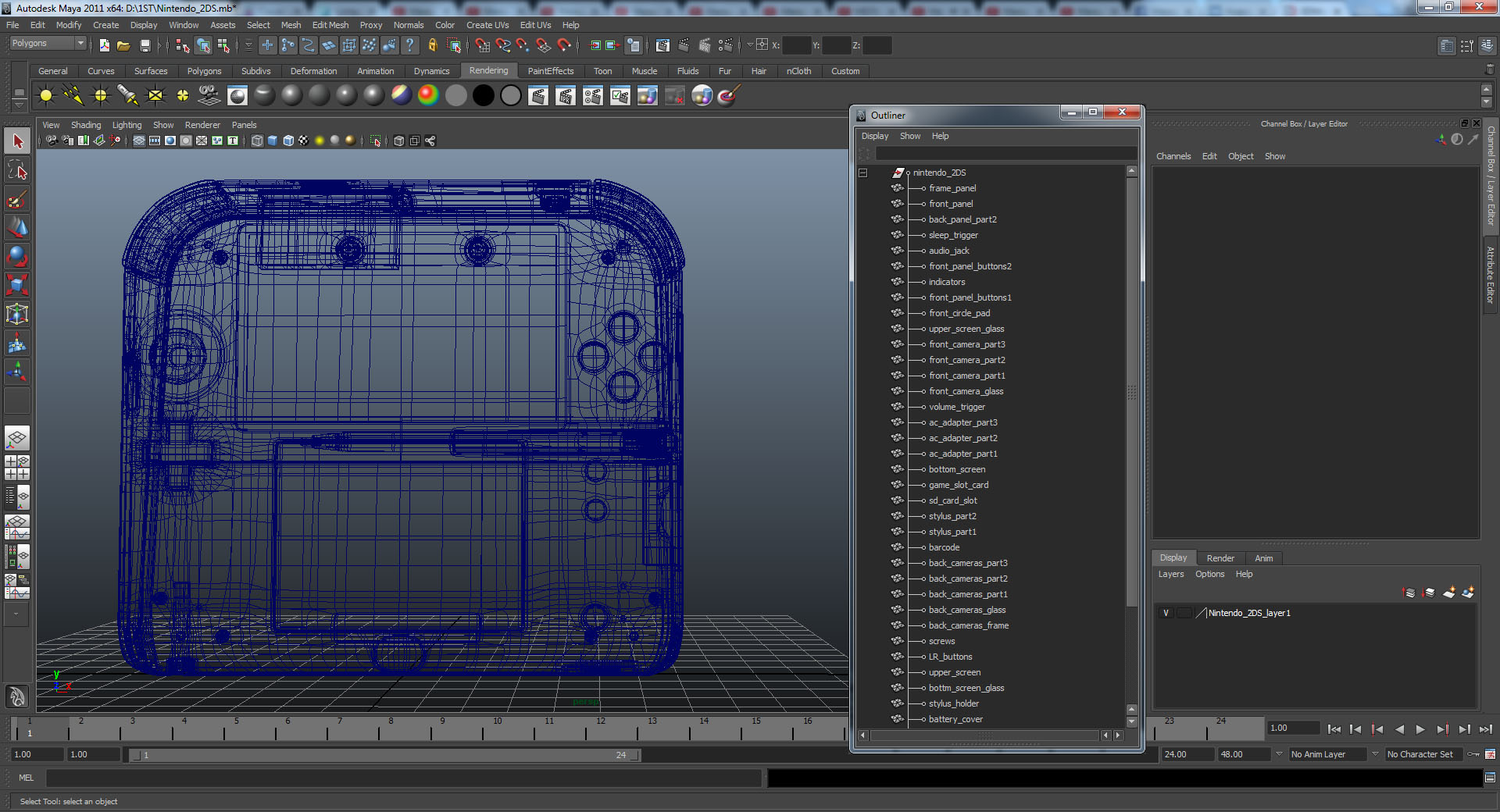Click the question mark help icon

tap(409, 45)
